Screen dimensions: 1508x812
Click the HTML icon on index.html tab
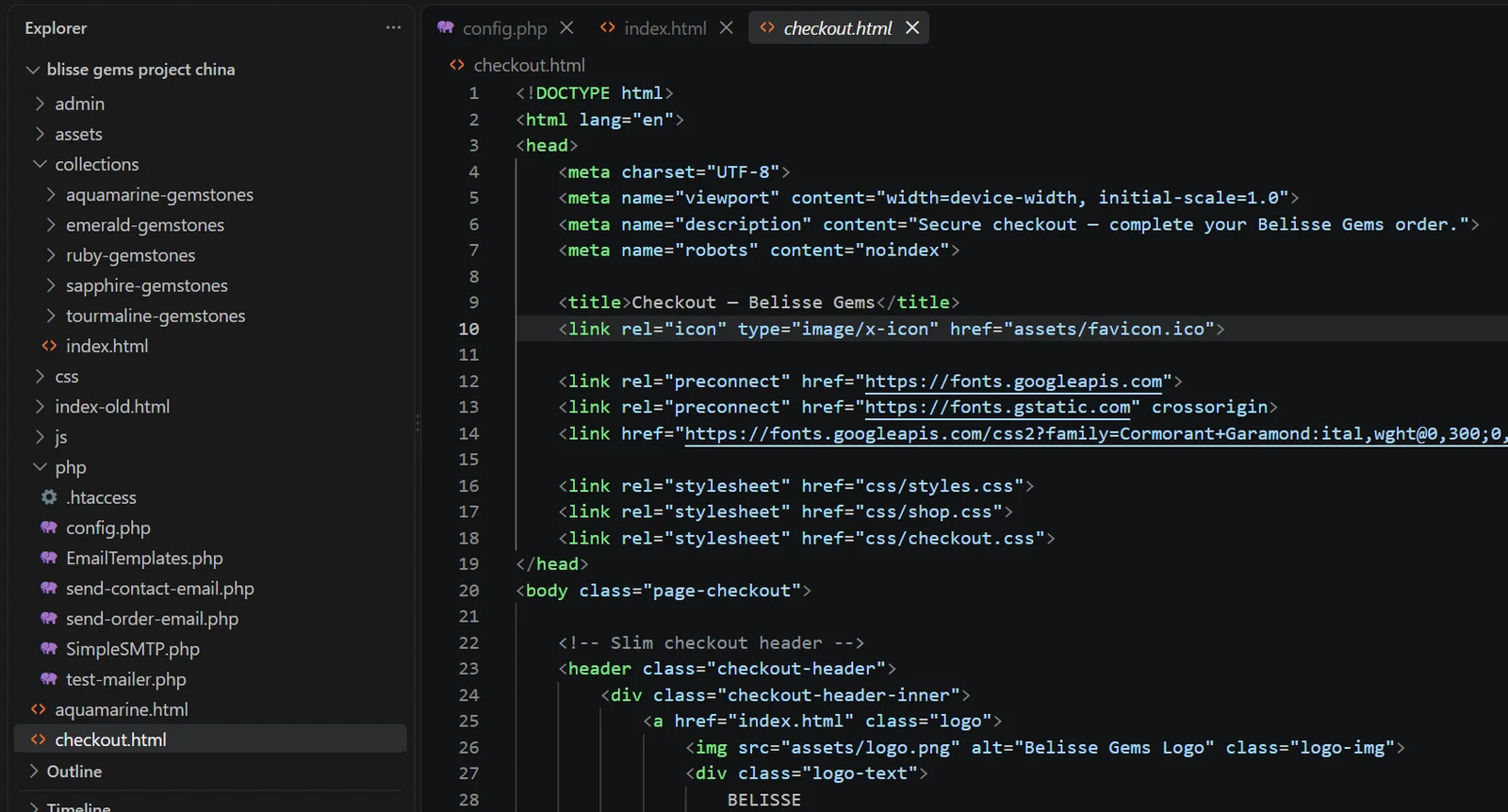point(608,28)
